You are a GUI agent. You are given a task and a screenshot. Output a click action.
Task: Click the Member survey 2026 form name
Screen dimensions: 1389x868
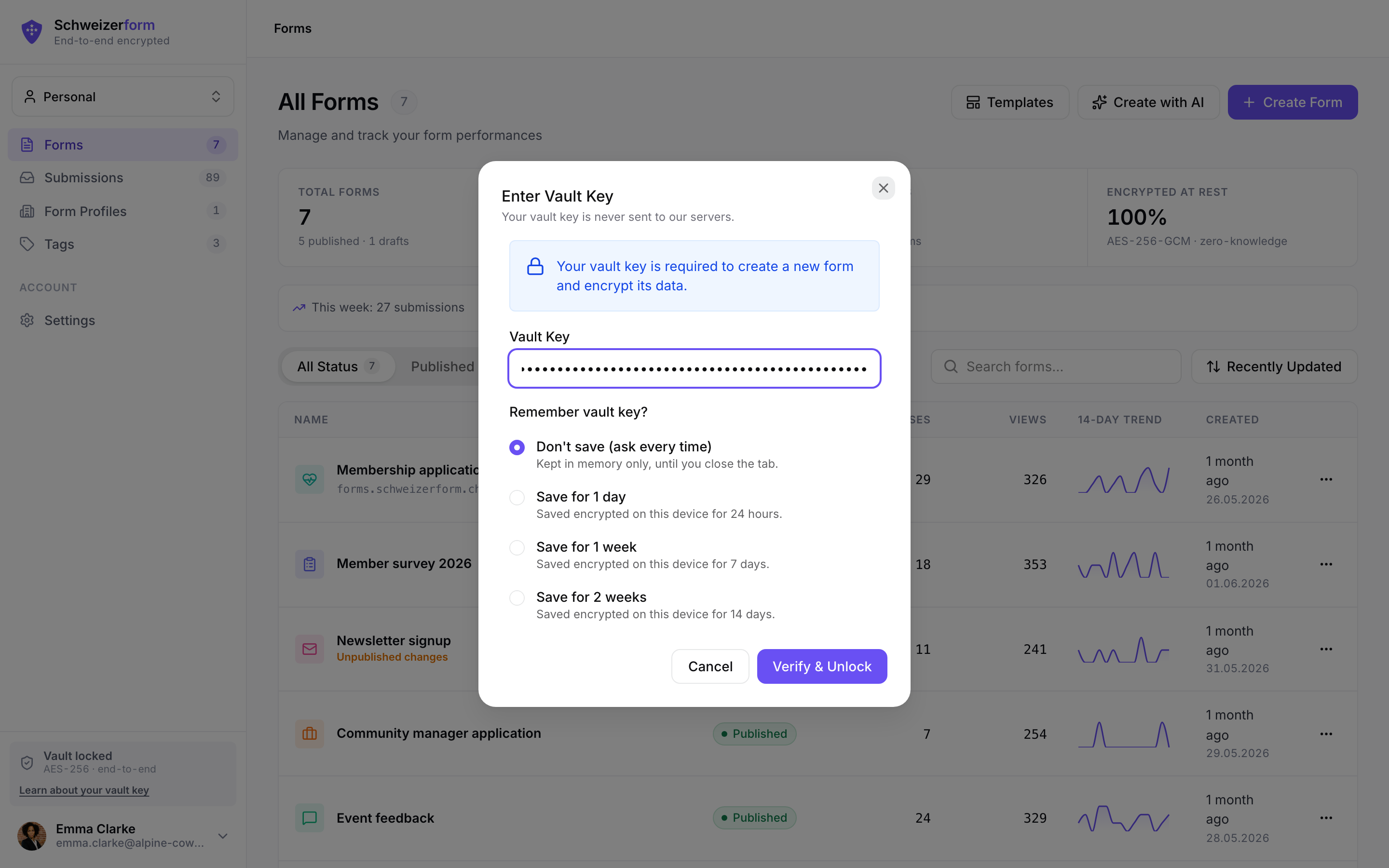pos(404,564)
